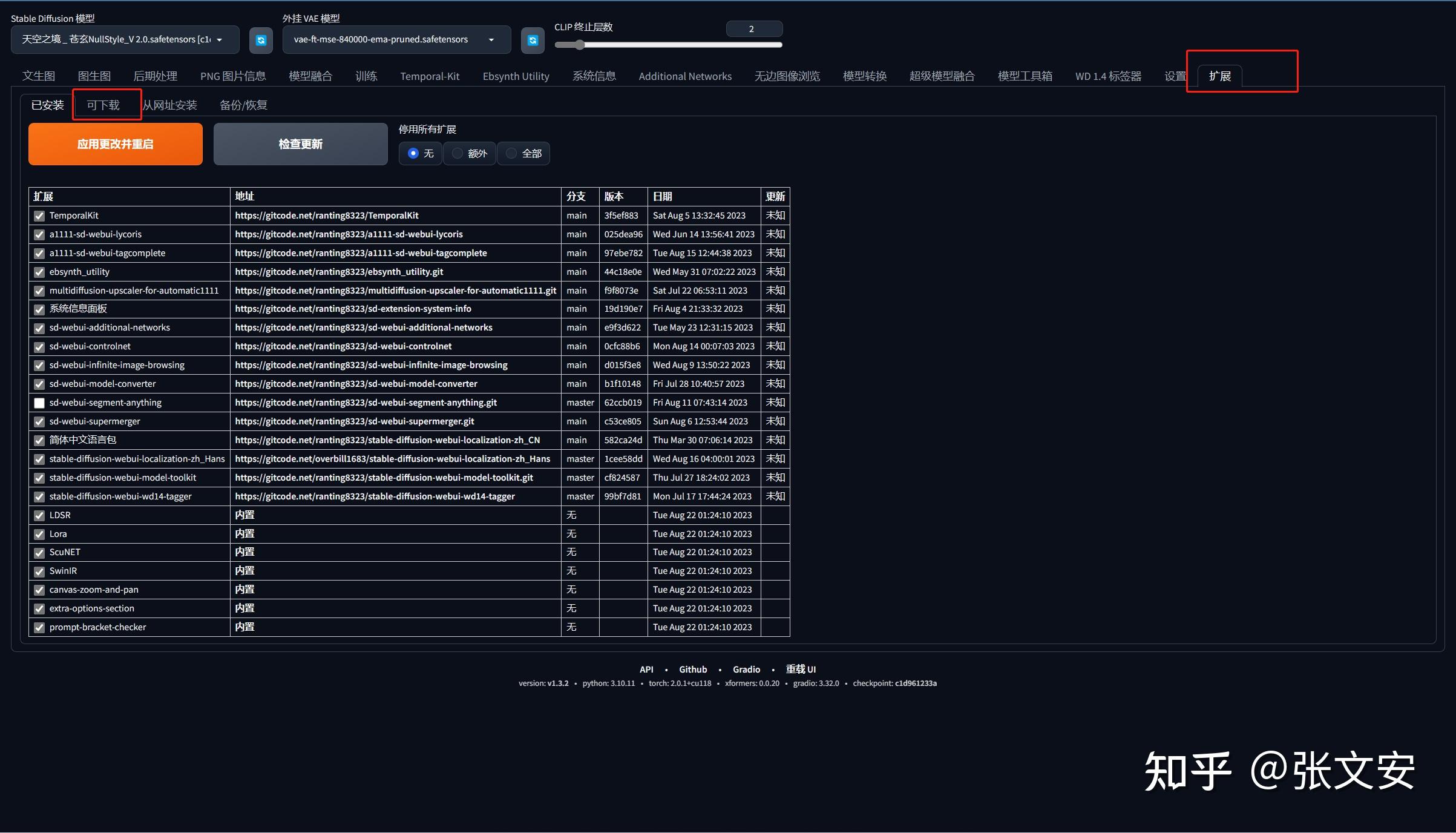1456x833 pixels.
Task: Click the 应用更改并重启 button
Action: tap(115, 144)
